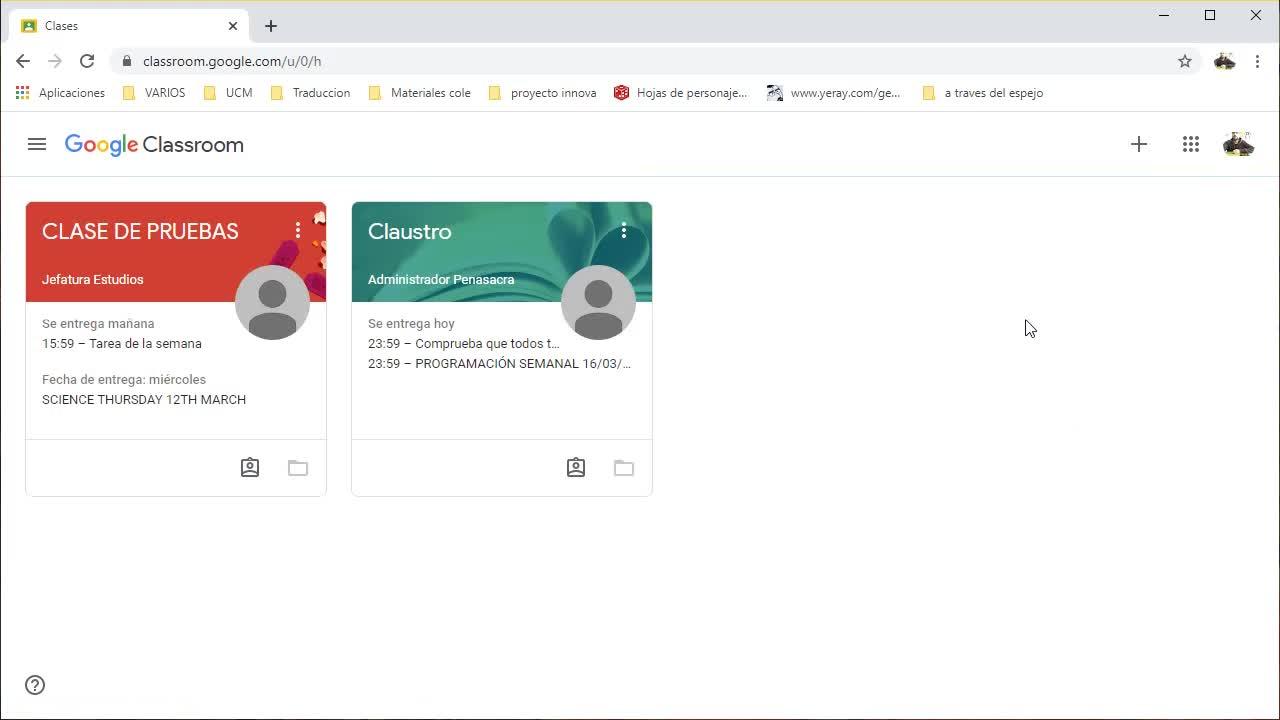Close the Chrome window

(1256, 15)
